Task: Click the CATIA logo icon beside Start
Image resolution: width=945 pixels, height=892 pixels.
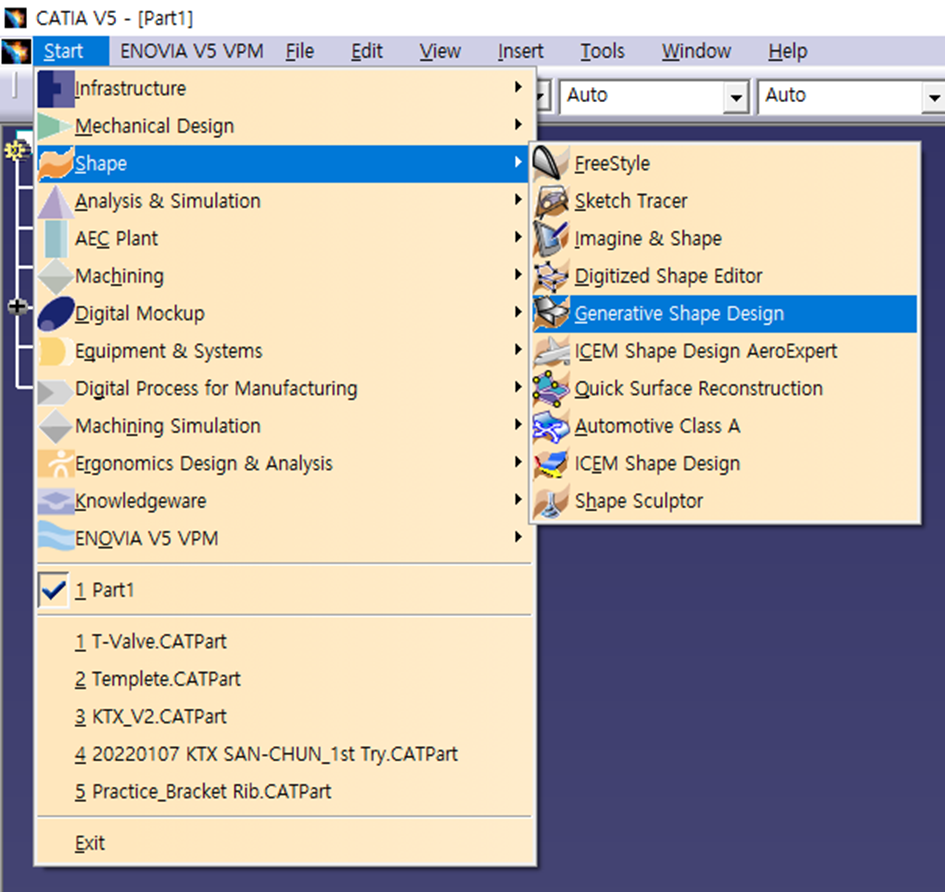Action: click(16, 51)
